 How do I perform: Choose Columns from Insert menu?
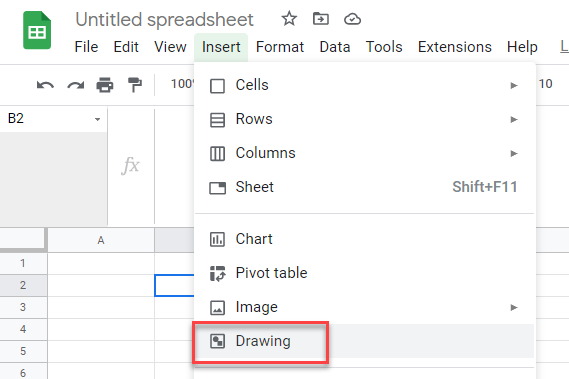[364, 153]
